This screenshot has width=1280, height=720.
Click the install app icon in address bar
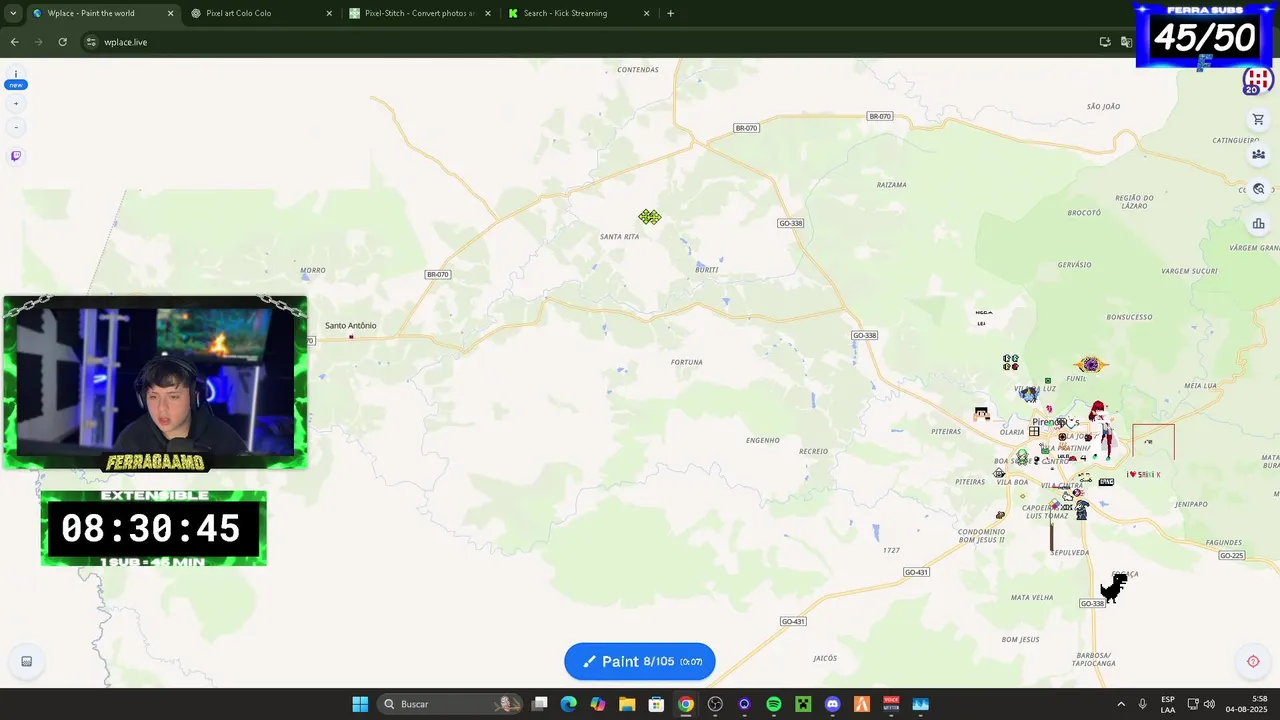[x=1104, y=42]
